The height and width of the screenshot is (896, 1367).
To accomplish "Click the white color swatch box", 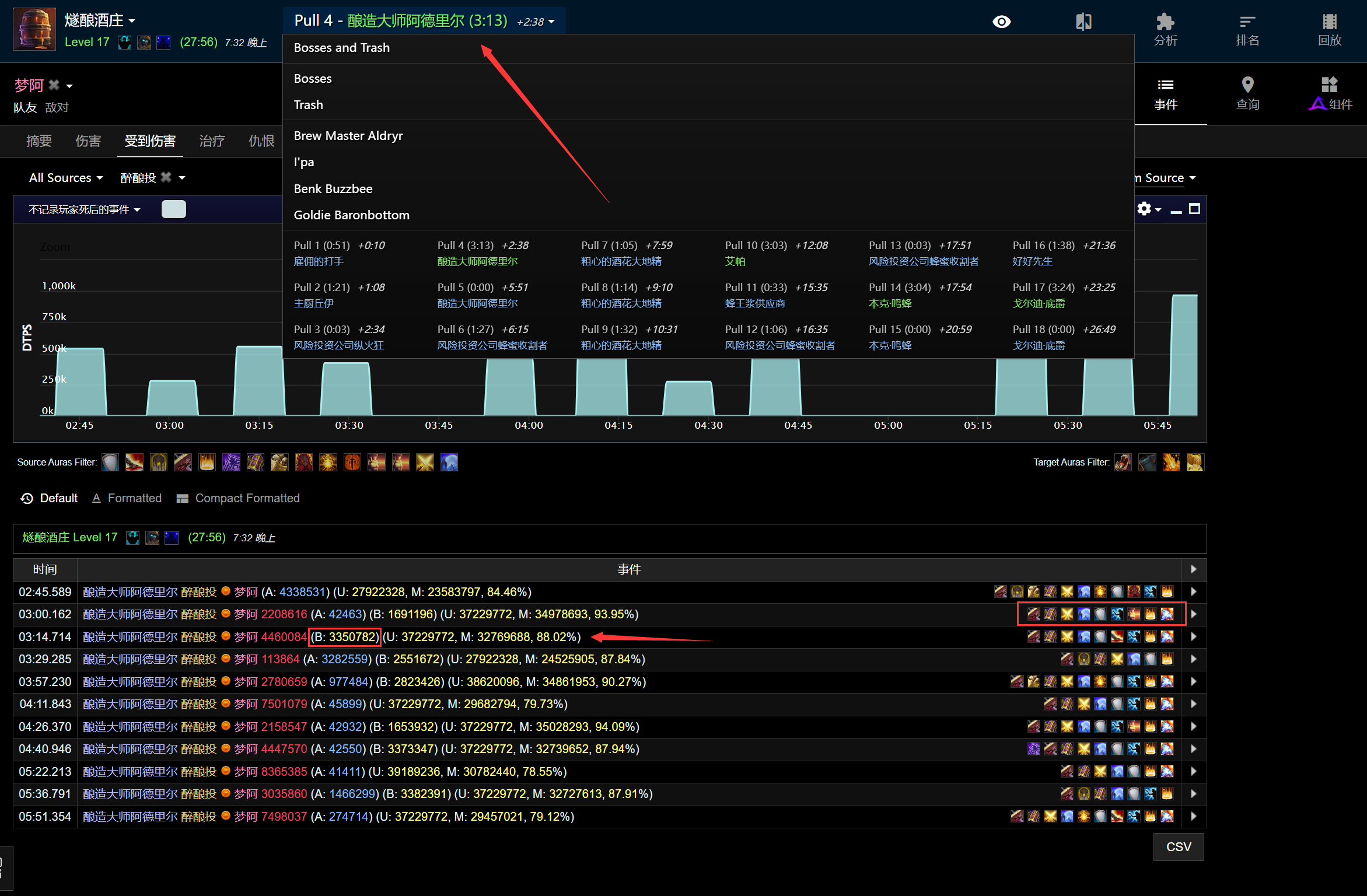I will [x=173, y=209].
